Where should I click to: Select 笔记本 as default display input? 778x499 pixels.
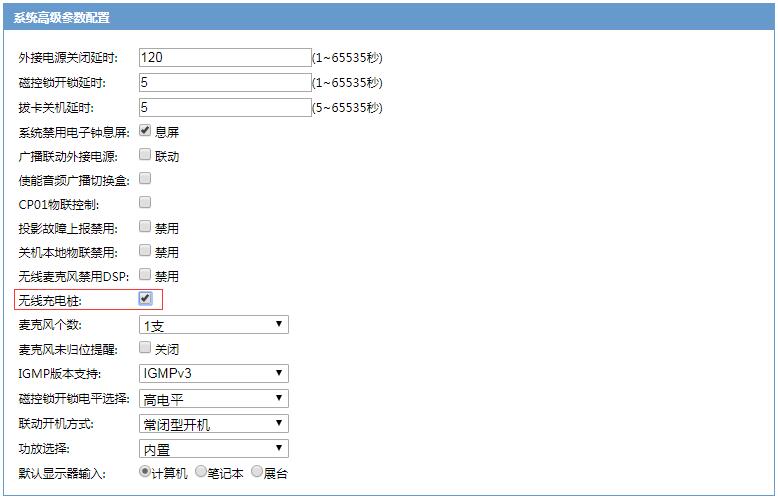(201, 472)
